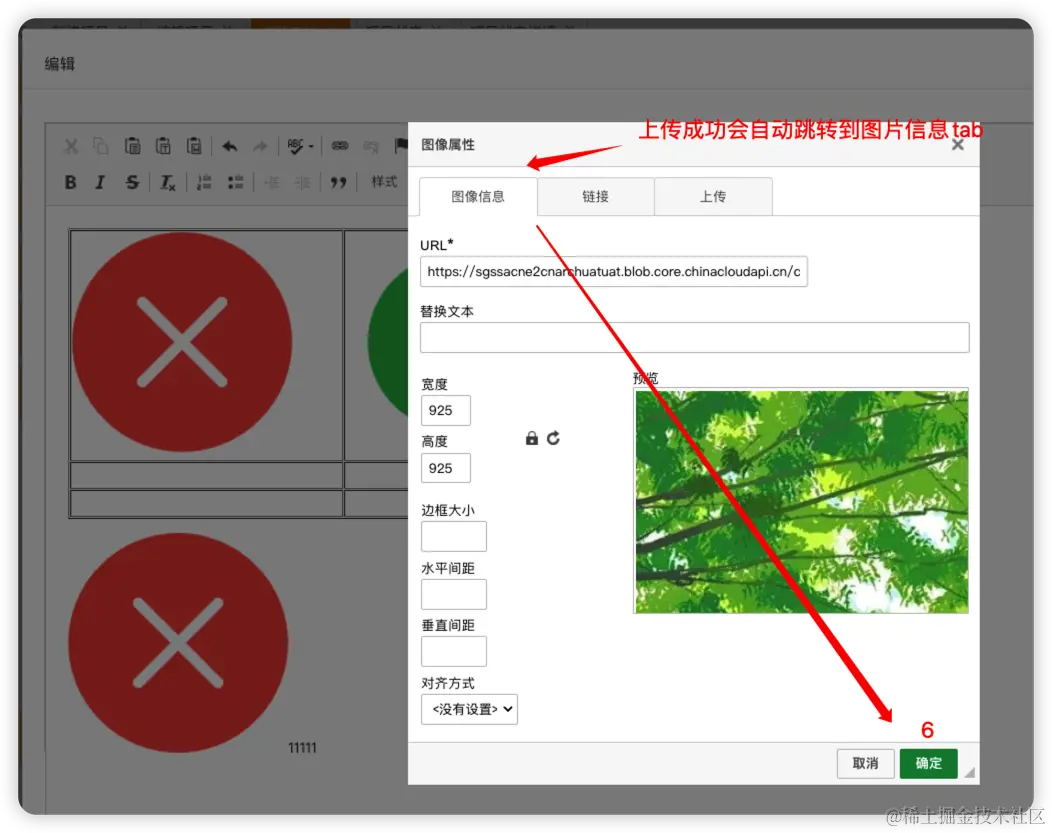Click the Copy icon in editor toolbar

(x=101, y=146)
